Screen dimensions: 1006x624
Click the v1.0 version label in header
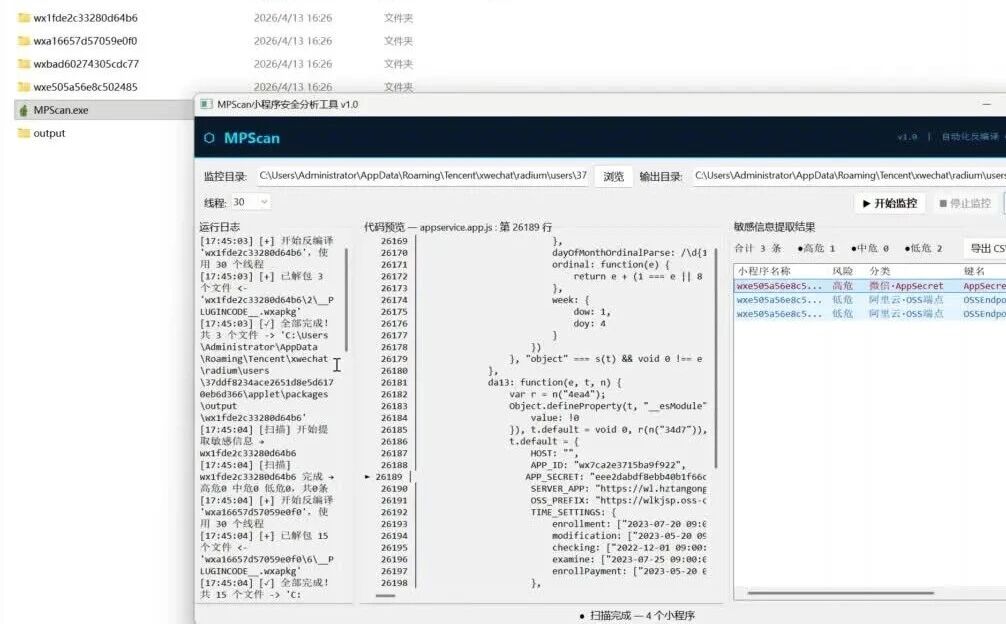click(x=907, y=137)
